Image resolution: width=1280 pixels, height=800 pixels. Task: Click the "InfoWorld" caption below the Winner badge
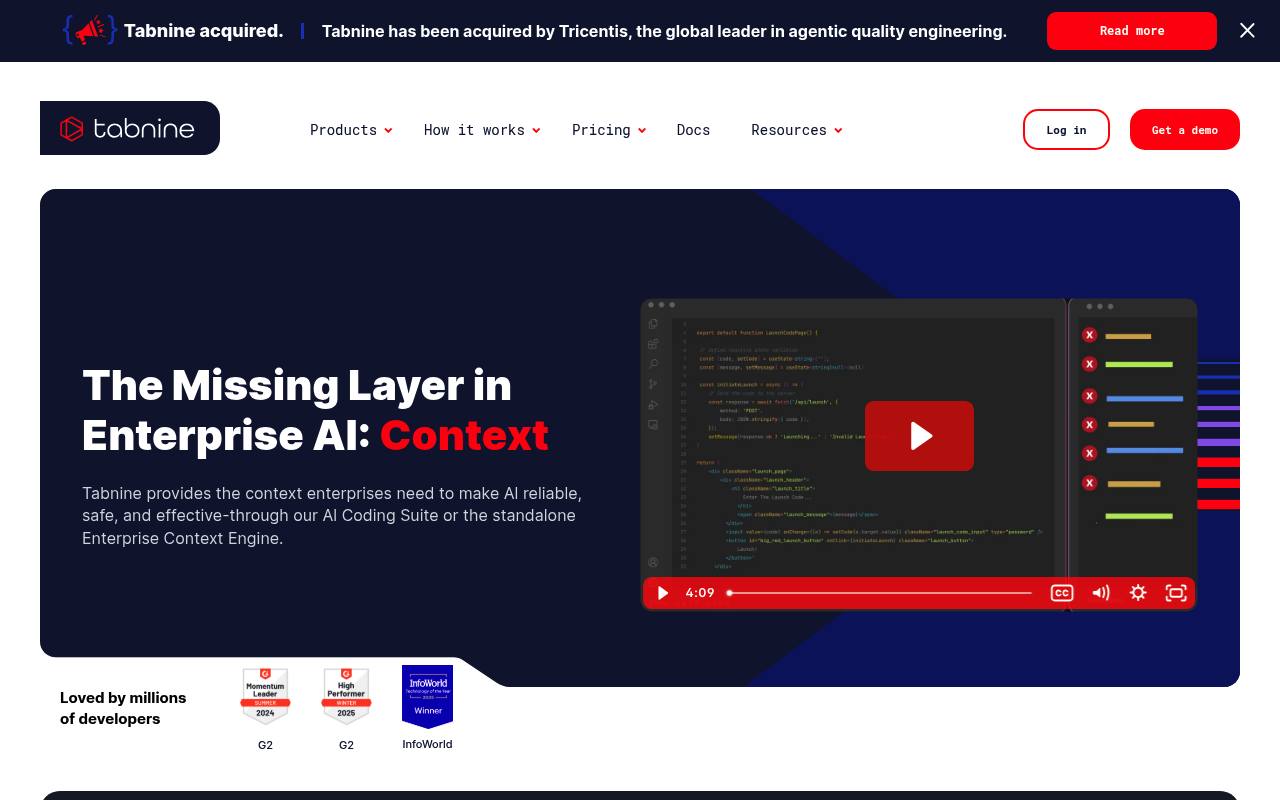click(x=427, y=744)
